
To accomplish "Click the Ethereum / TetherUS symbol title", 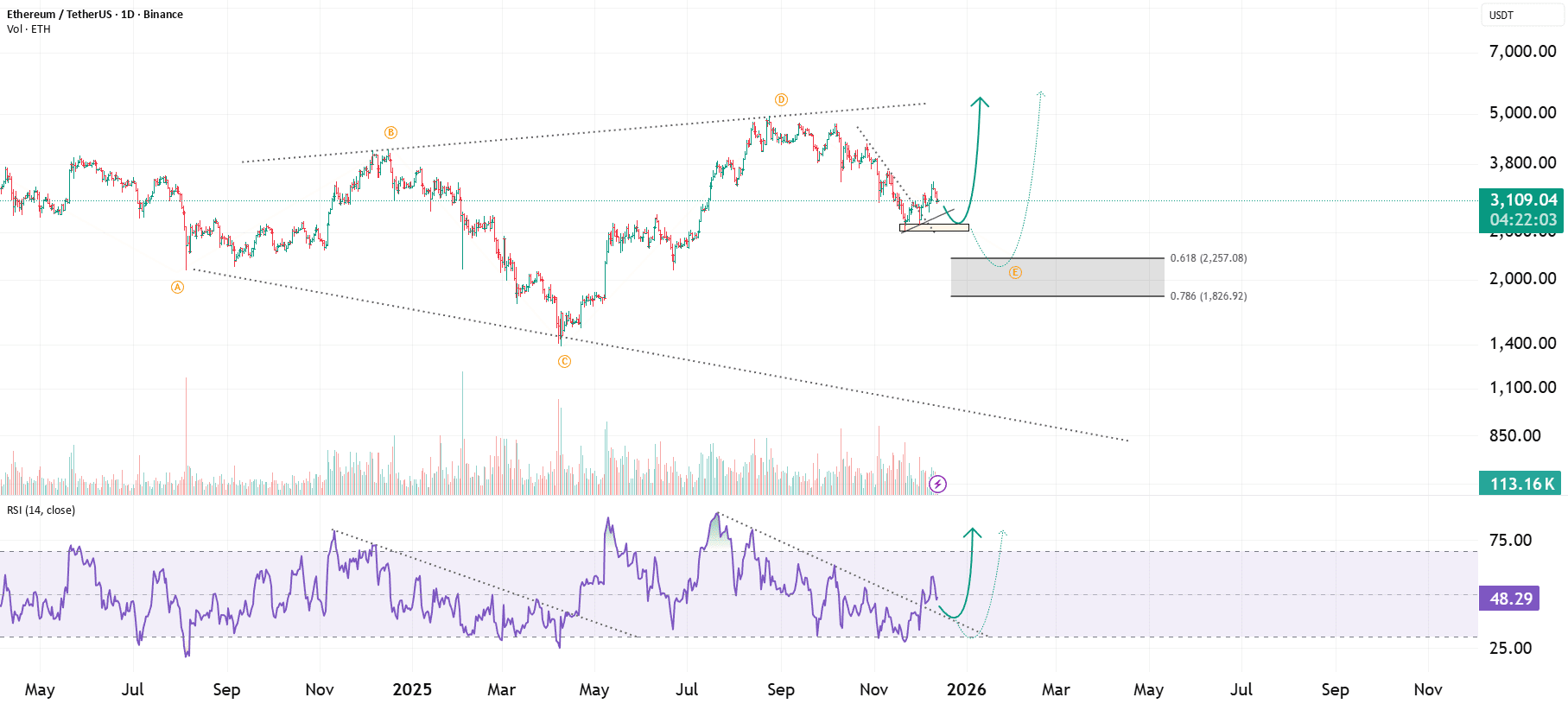I will click(95, 14).
